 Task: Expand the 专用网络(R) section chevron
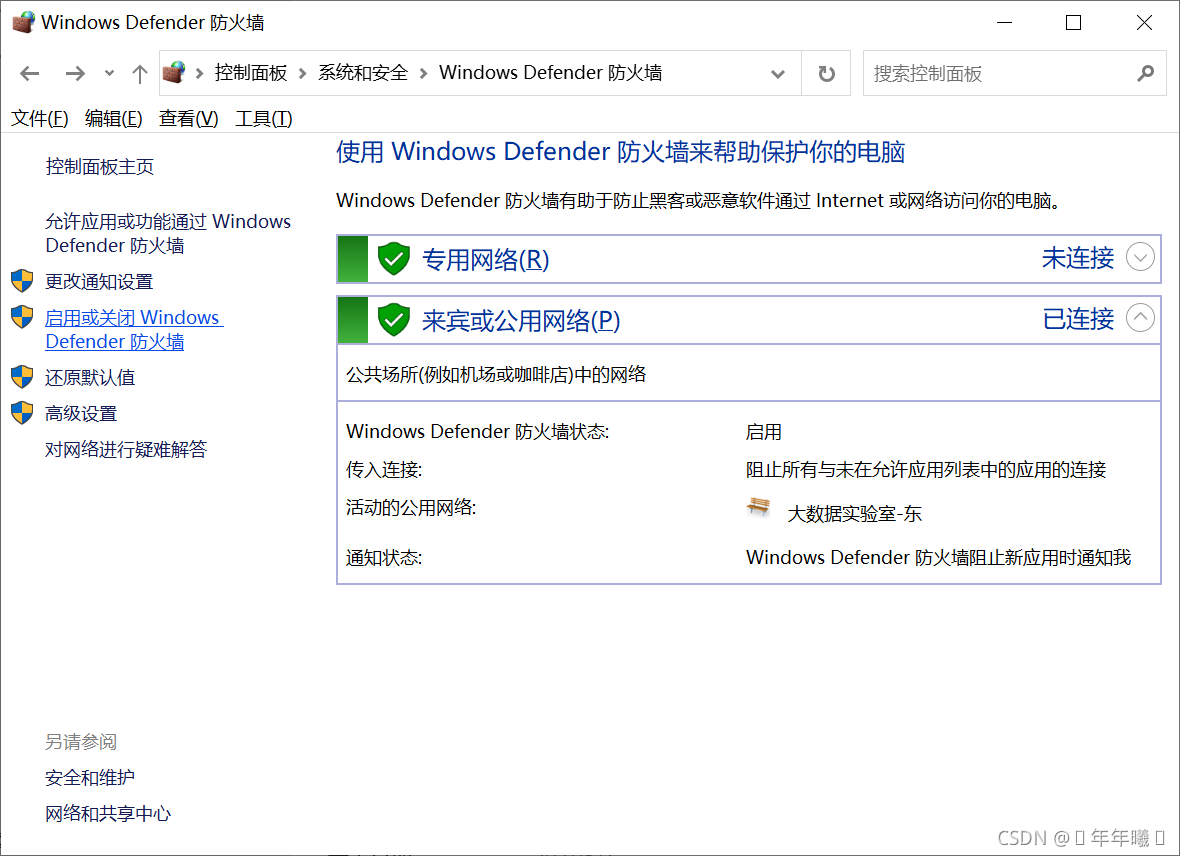click(x=1140, y=257)
